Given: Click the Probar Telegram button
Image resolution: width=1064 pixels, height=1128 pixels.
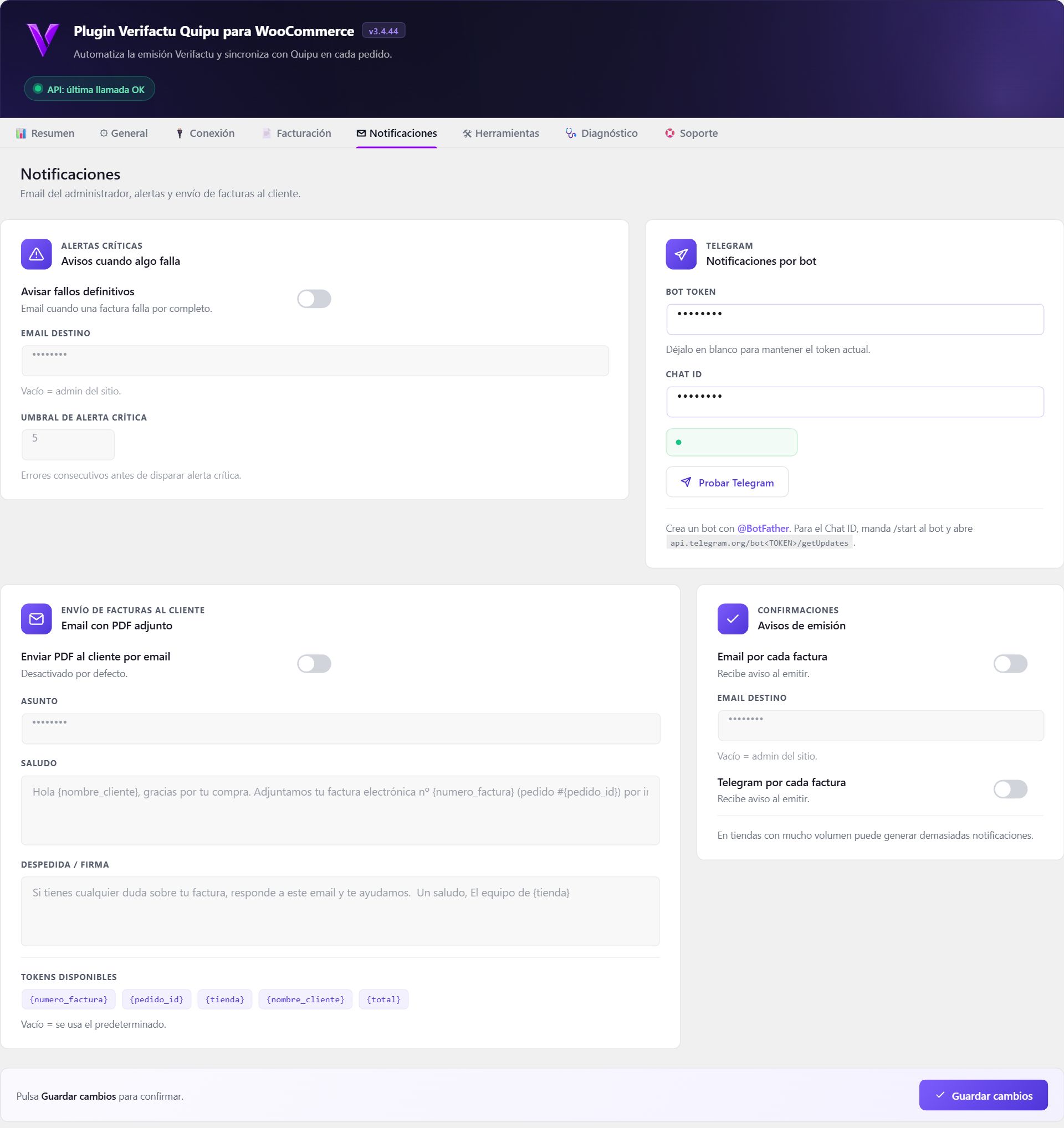Looking at the screenshot, I should click(727, 481).
